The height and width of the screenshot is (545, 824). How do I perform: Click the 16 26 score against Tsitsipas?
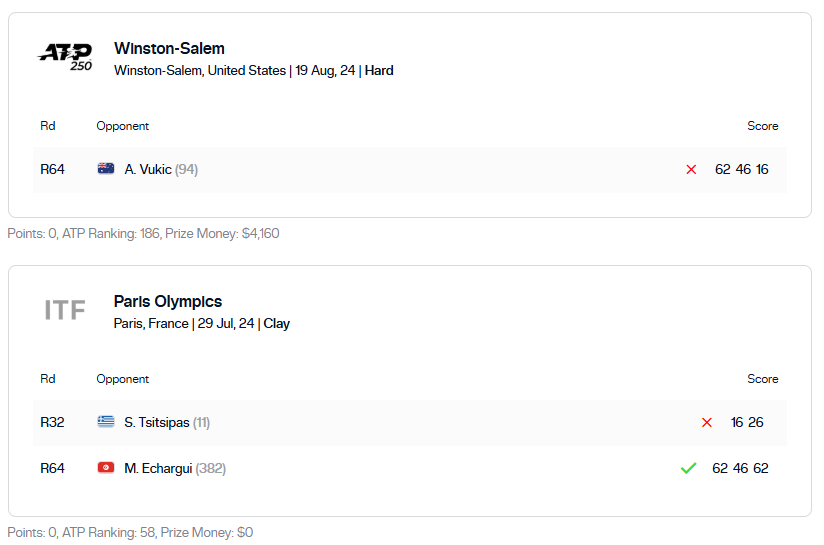point(747,423)
